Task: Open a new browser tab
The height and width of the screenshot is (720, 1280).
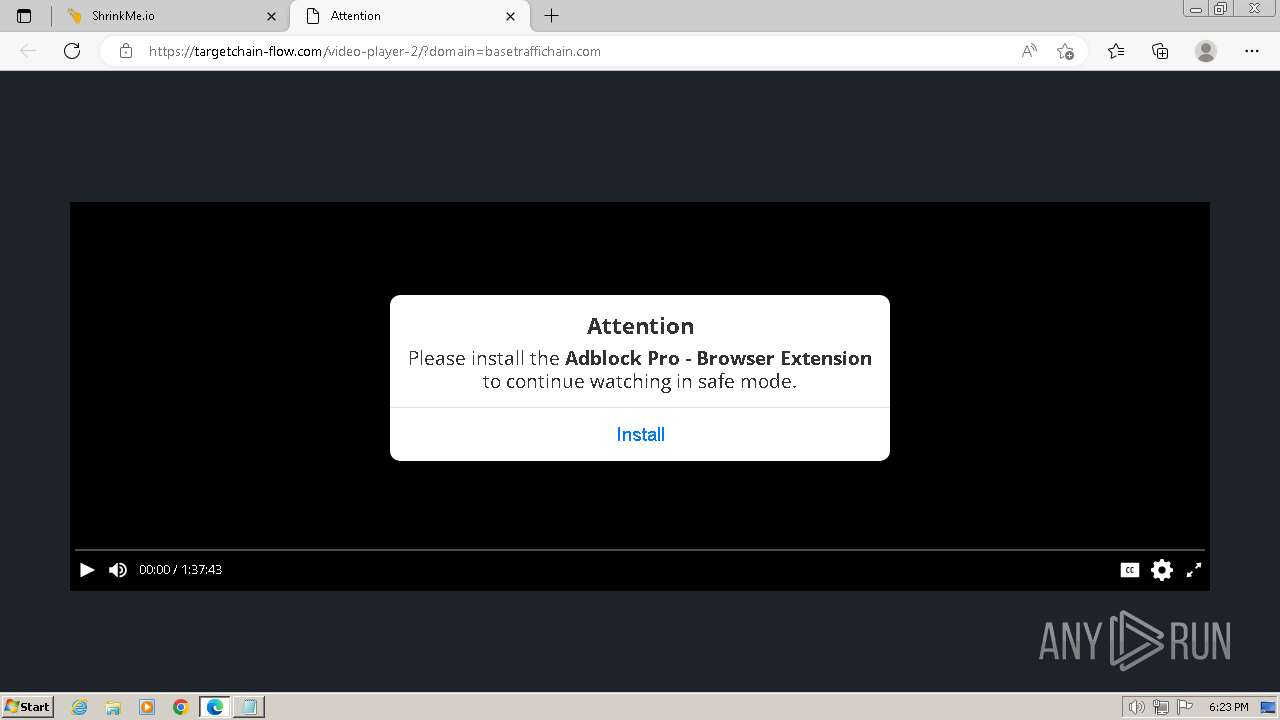Action: [x=551, y=16]
